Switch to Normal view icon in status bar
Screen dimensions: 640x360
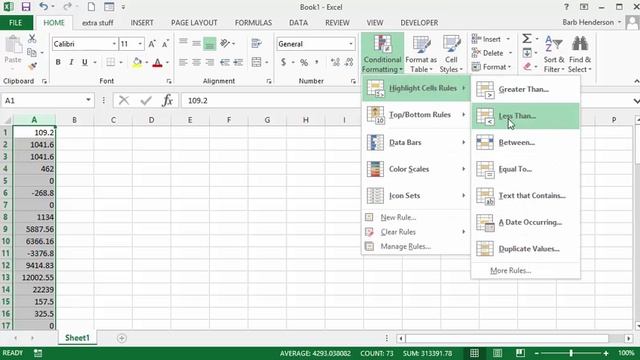(474, 353)
